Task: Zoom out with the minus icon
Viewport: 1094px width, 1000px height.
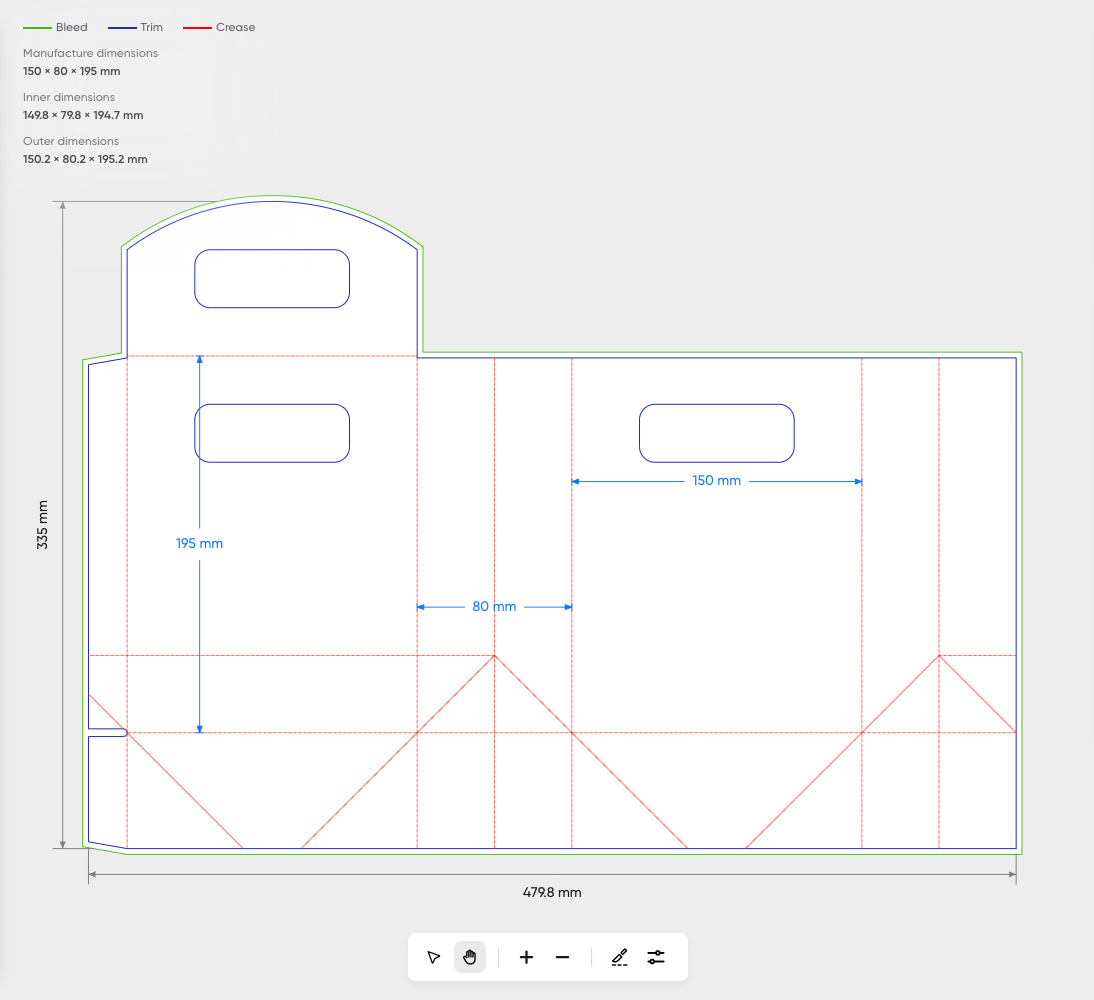Action: pyautogui.click(x=562, y=957)
